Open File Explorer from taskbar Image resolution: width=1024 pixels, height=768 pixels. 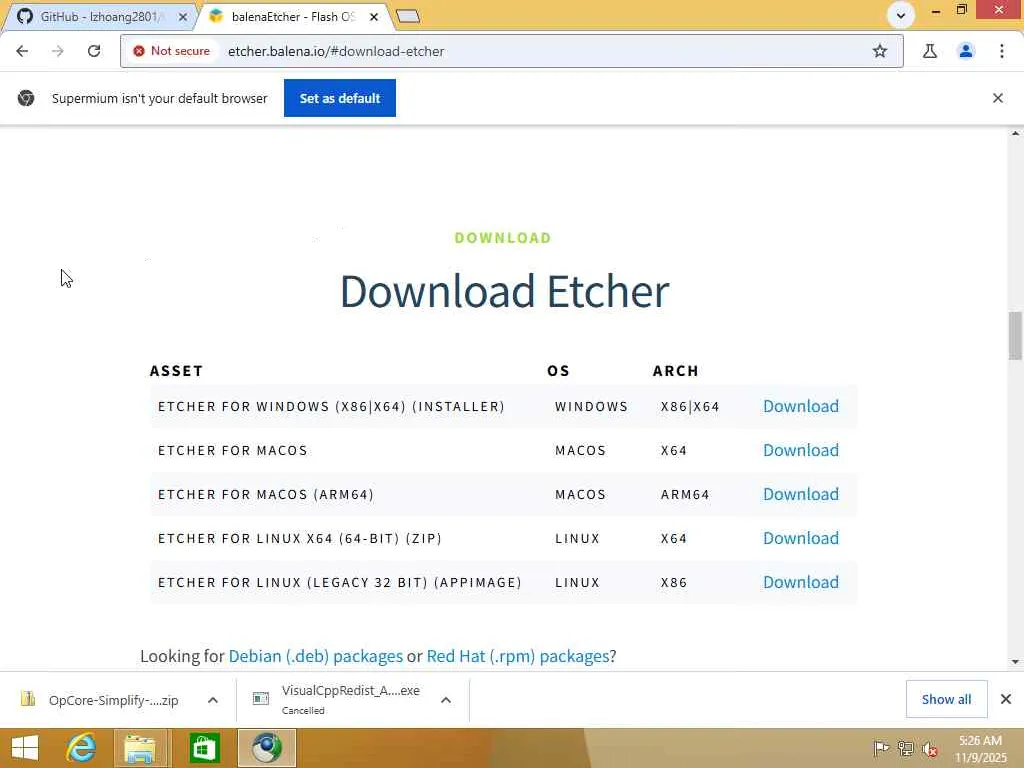pos(141,748)
